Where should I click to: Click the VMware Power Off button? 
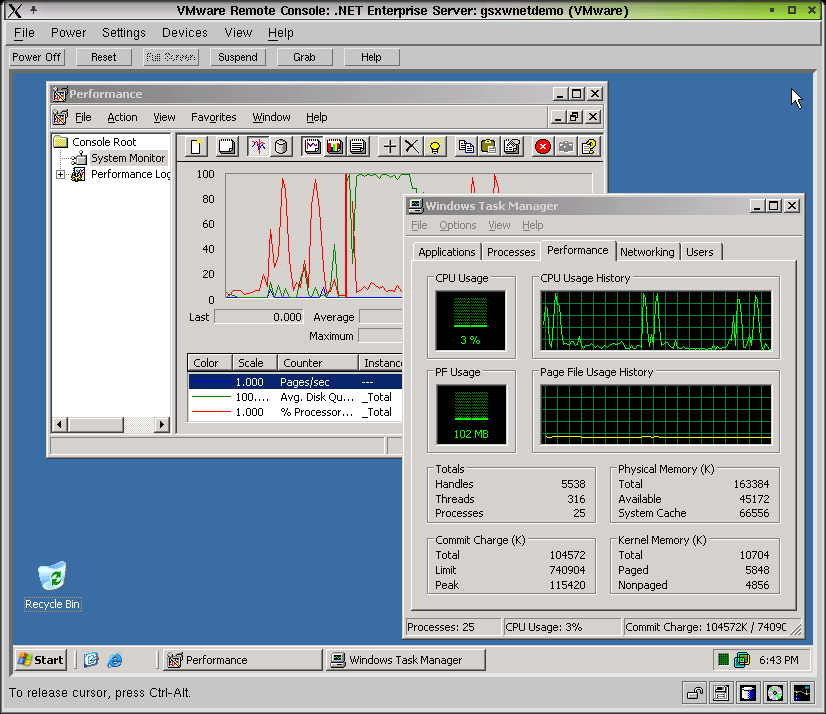click(36, 57)
